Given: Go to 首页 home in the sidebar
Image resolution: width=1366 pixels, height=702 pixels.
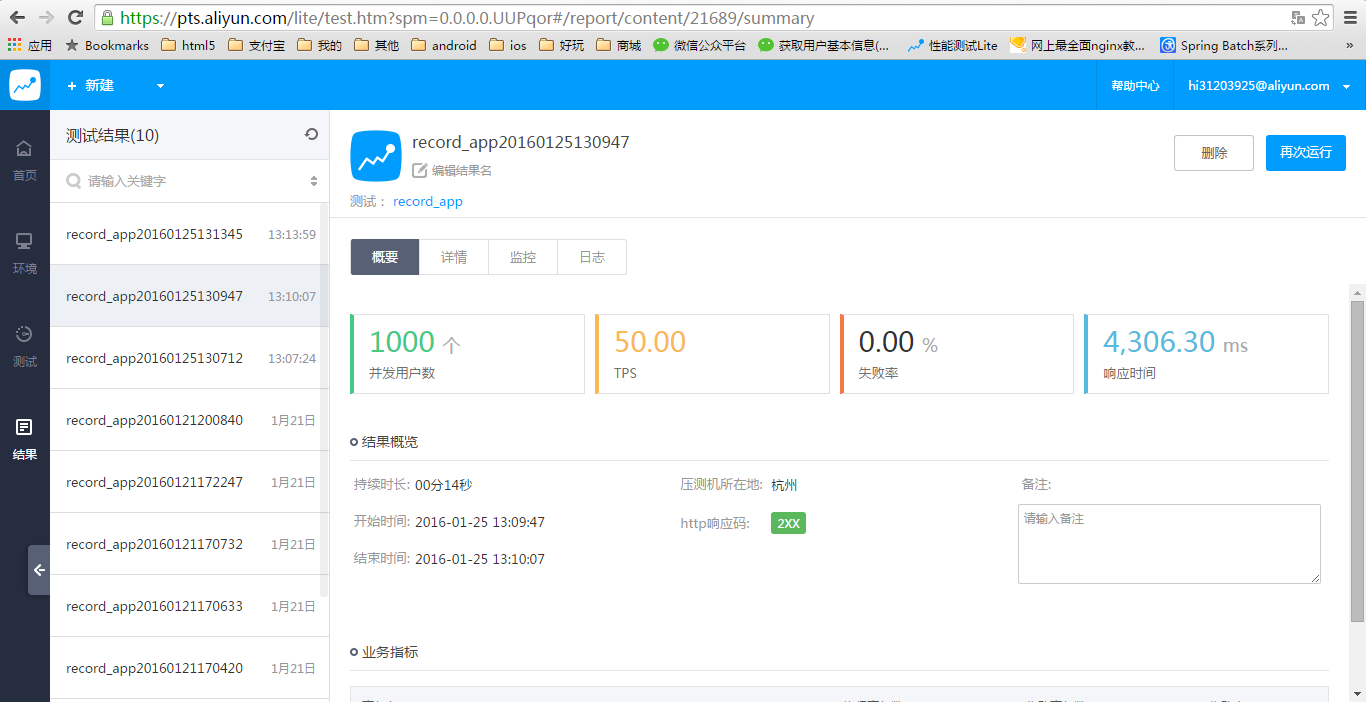Looking at the screenshot, I should [25, 160].
